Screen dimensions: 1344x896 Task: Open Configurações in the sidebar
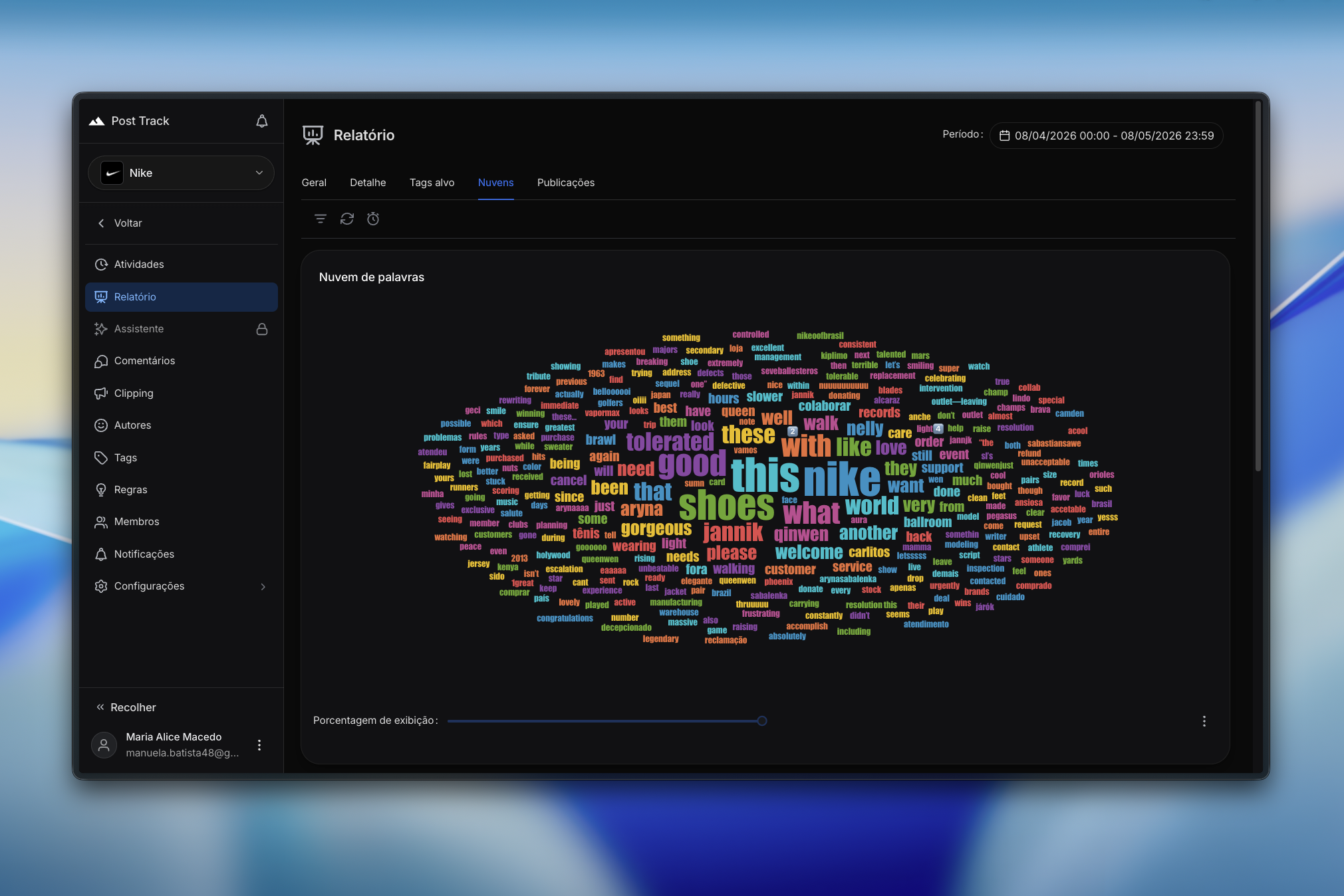(181, 586)
